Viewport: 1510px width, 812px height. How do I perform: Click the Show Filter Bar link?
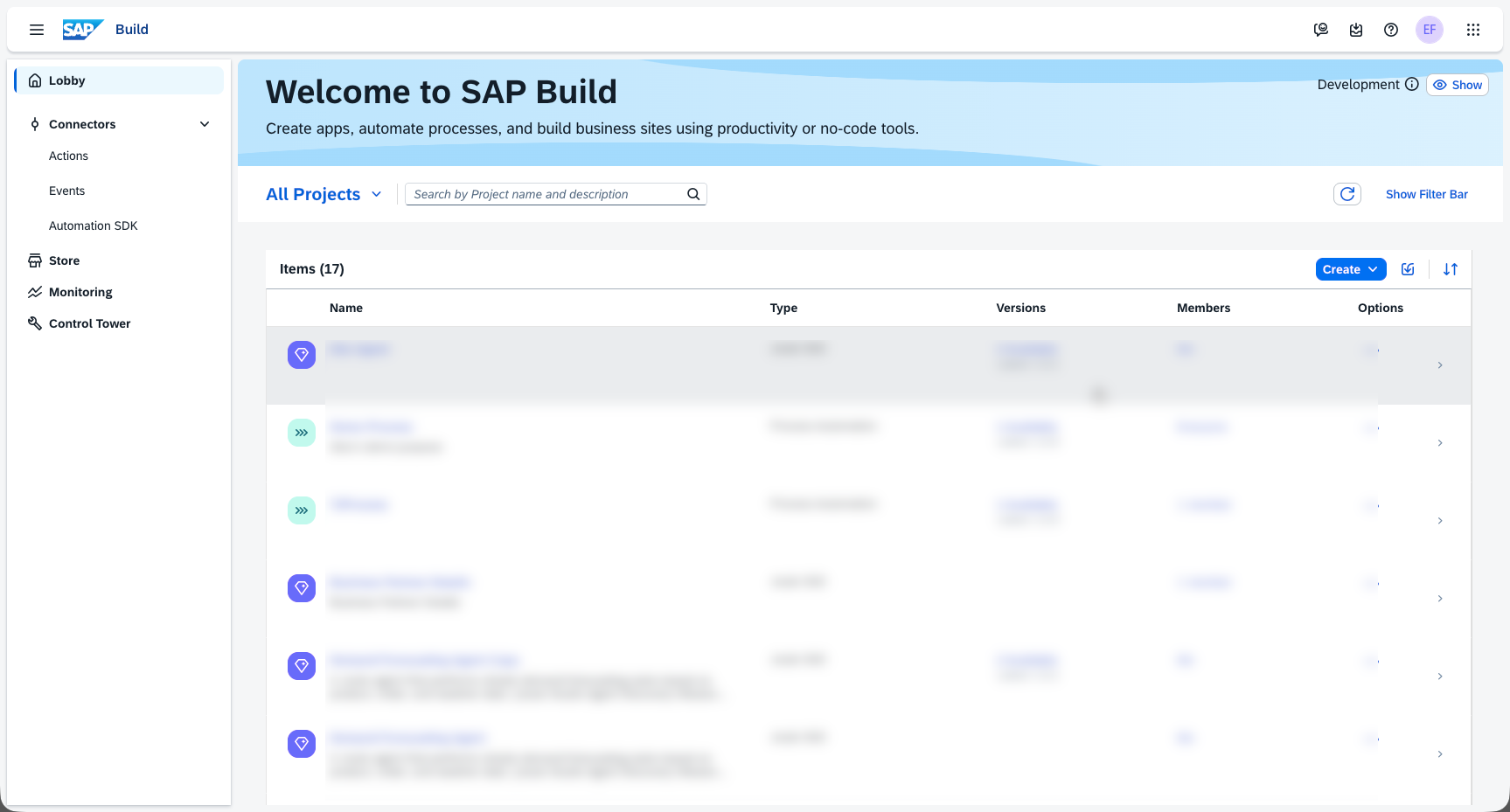click(x=1427, y=194)
